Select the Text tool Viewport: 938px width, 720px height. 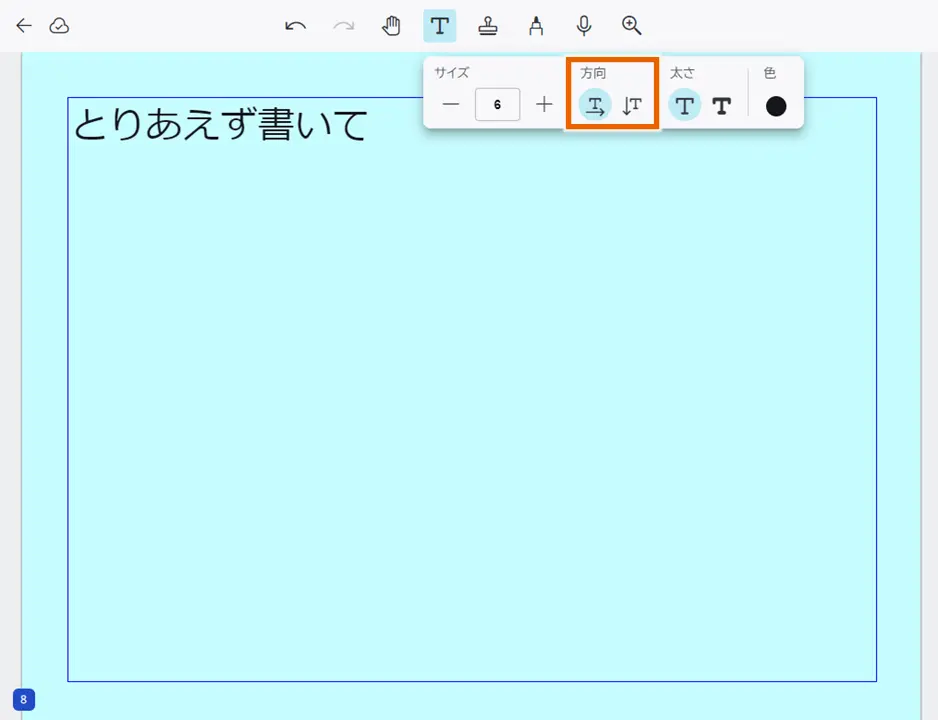click(440, 26)
